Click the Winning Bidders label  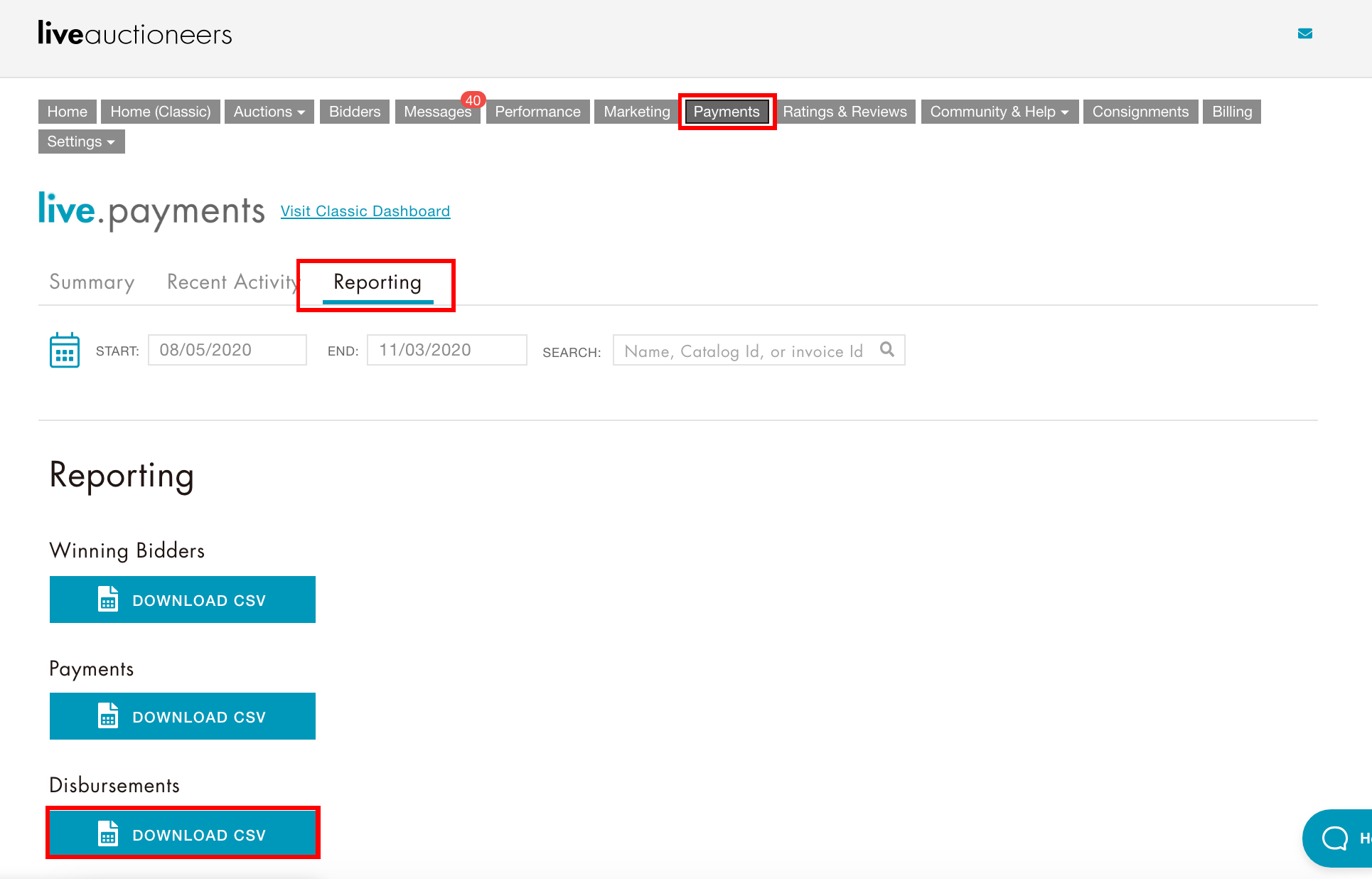point(127,551)
